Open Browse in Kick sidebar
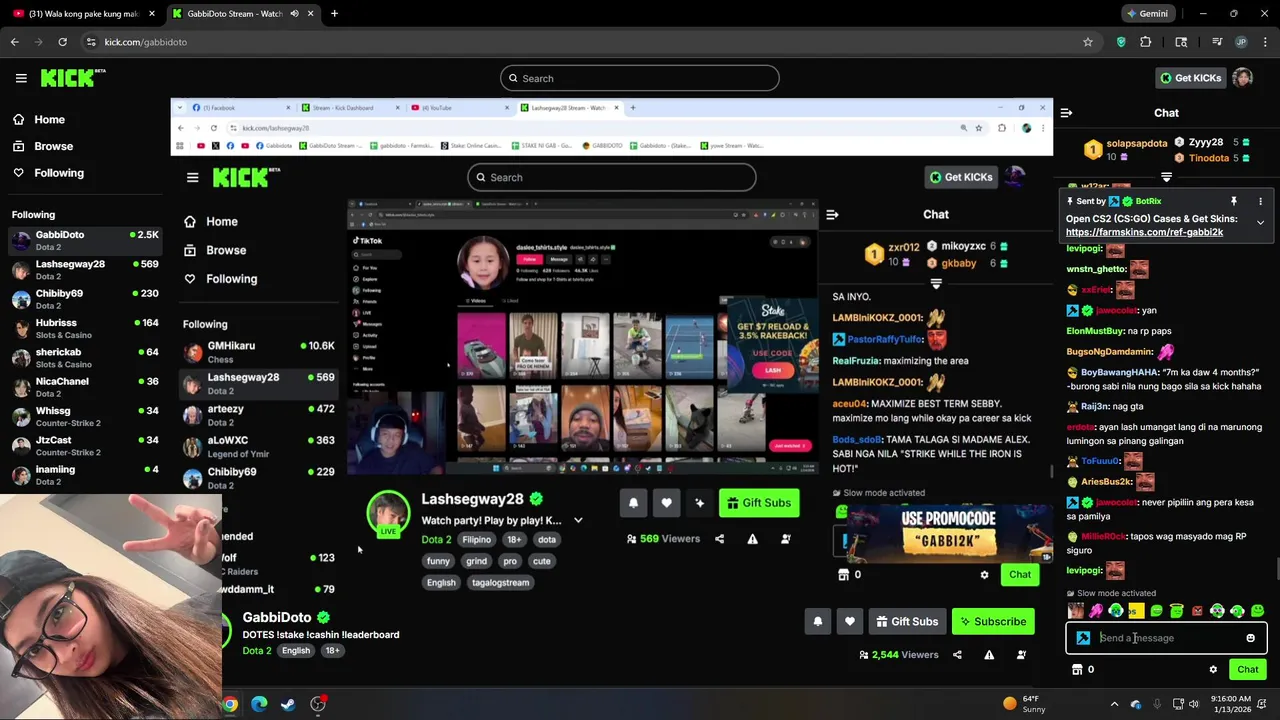Viewport: 1280px width, 720px height. coord(43,146)
